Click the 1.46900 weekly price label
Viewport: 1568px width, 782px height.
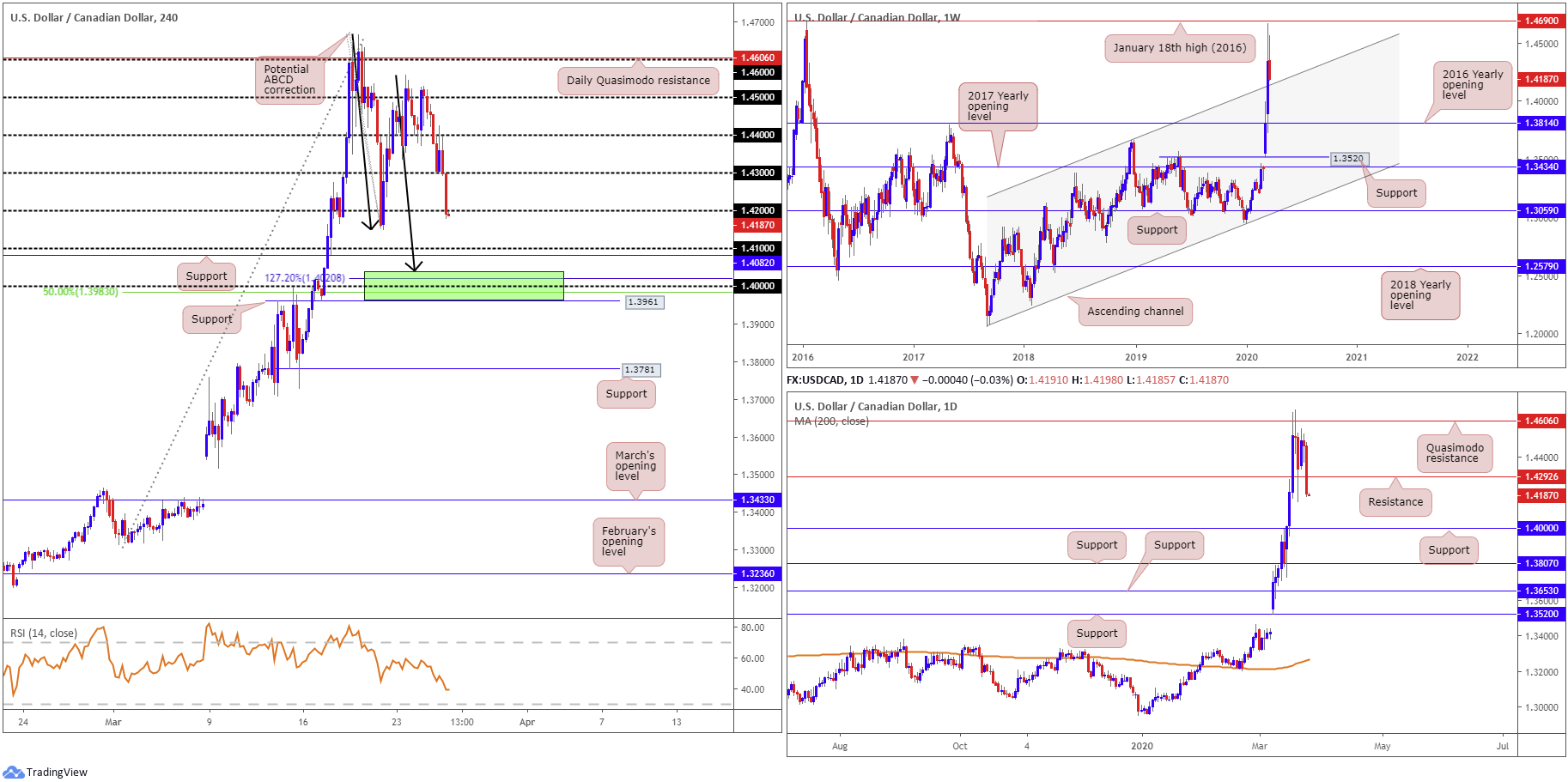tap(1541, 21)
